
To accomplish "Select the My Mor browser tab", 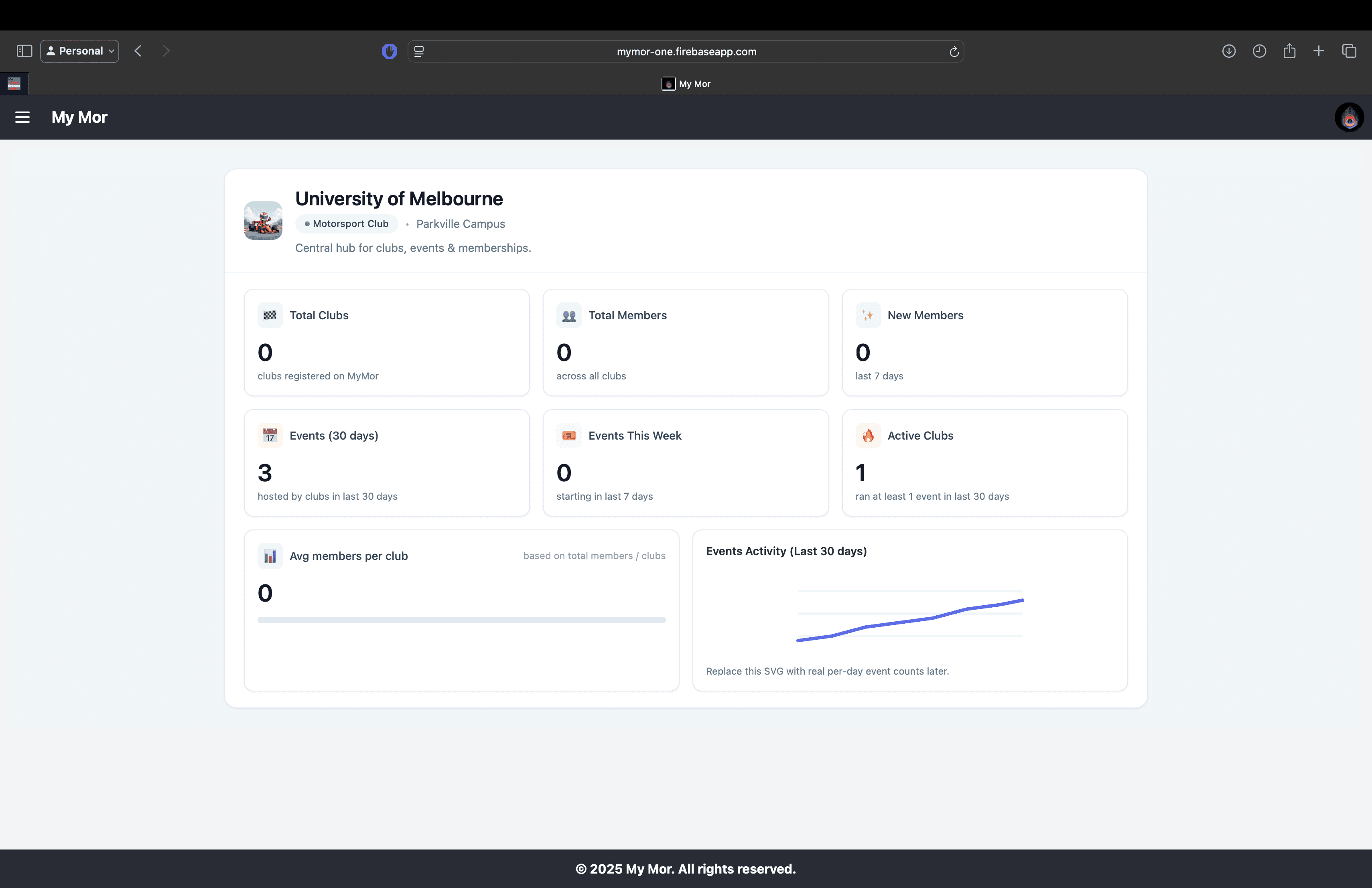I will click(686, 84).
